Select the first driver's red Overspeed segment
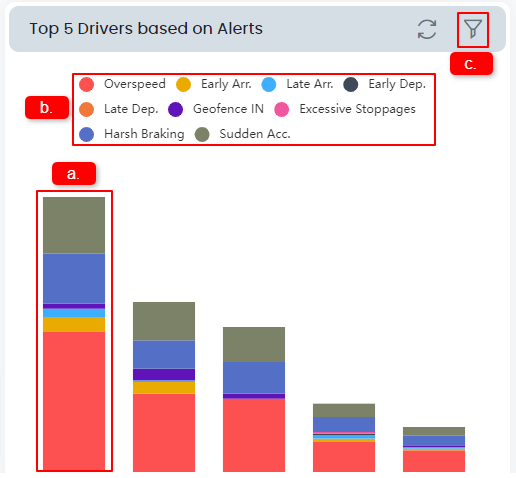 tap(74, 401)
